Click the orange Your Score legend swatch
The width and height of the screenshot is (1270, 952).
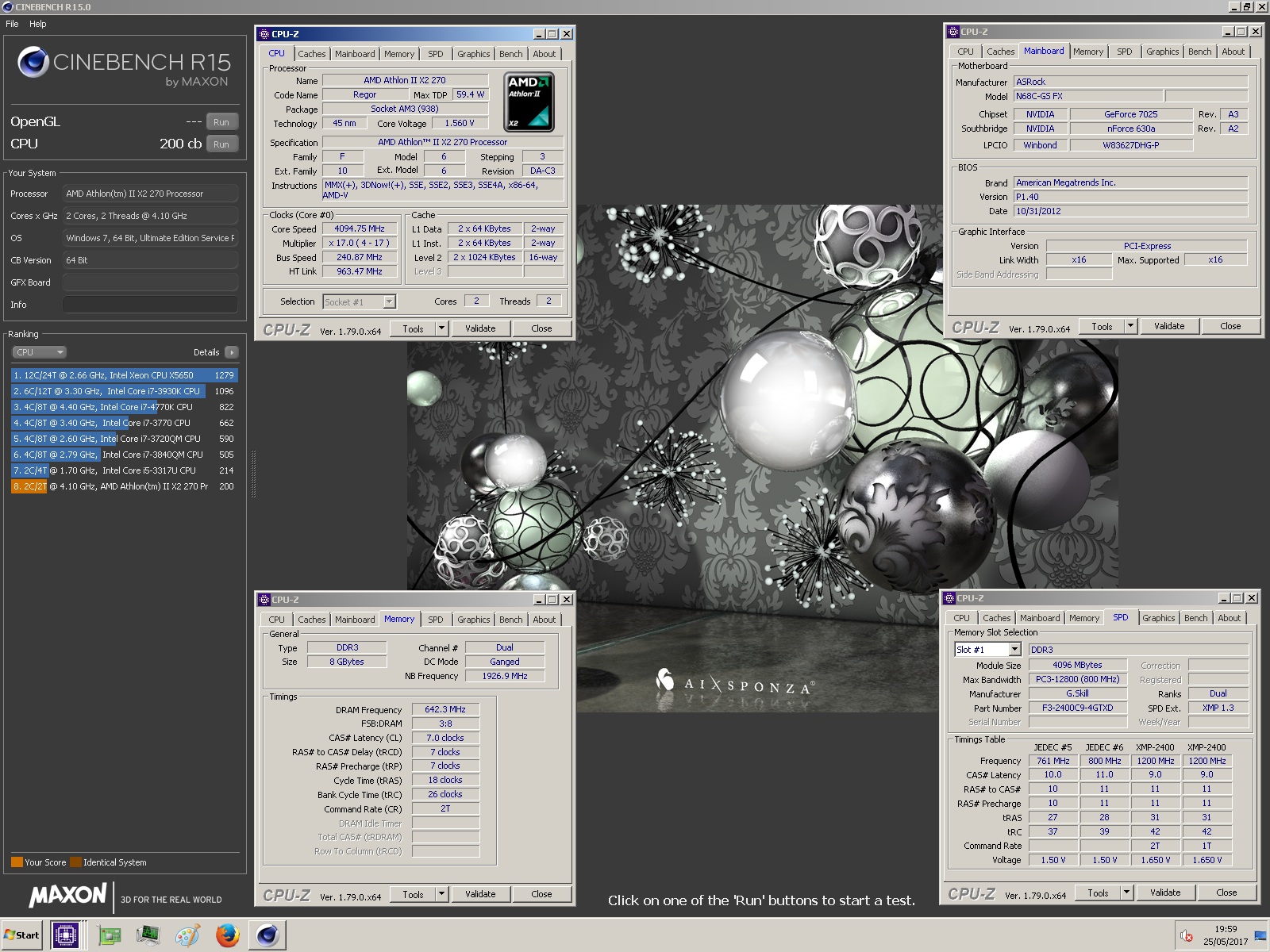tap(17, 862)
